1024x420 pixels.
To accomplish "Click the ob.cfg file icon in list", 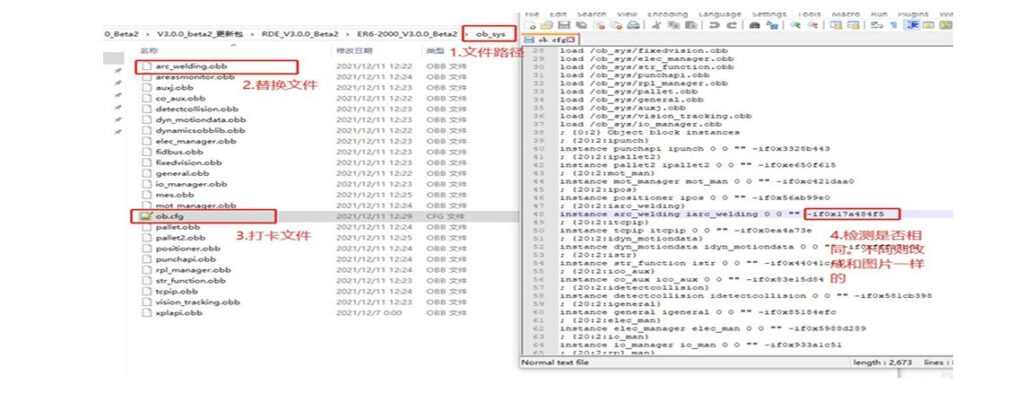I will [x=146, y=215].
